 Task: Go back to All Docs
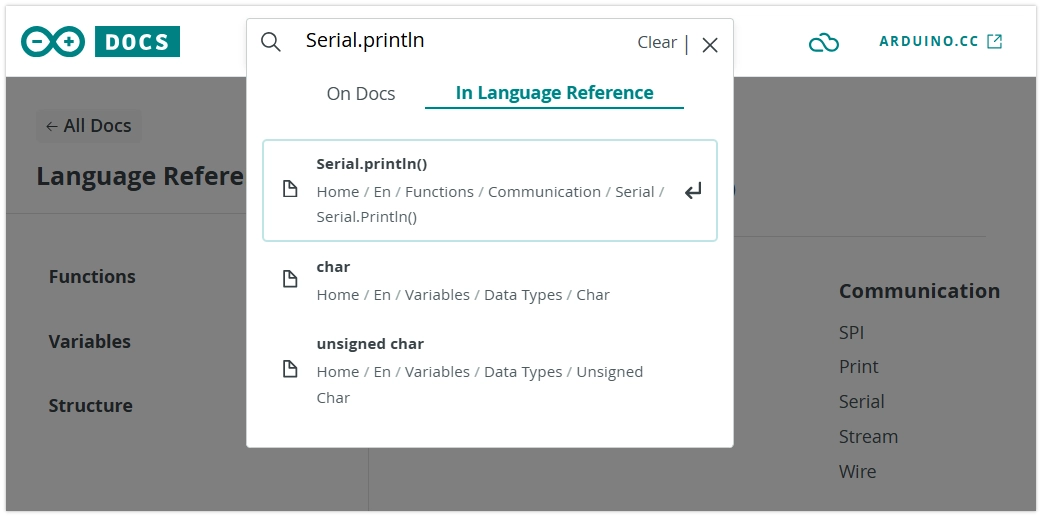point(89,126)
